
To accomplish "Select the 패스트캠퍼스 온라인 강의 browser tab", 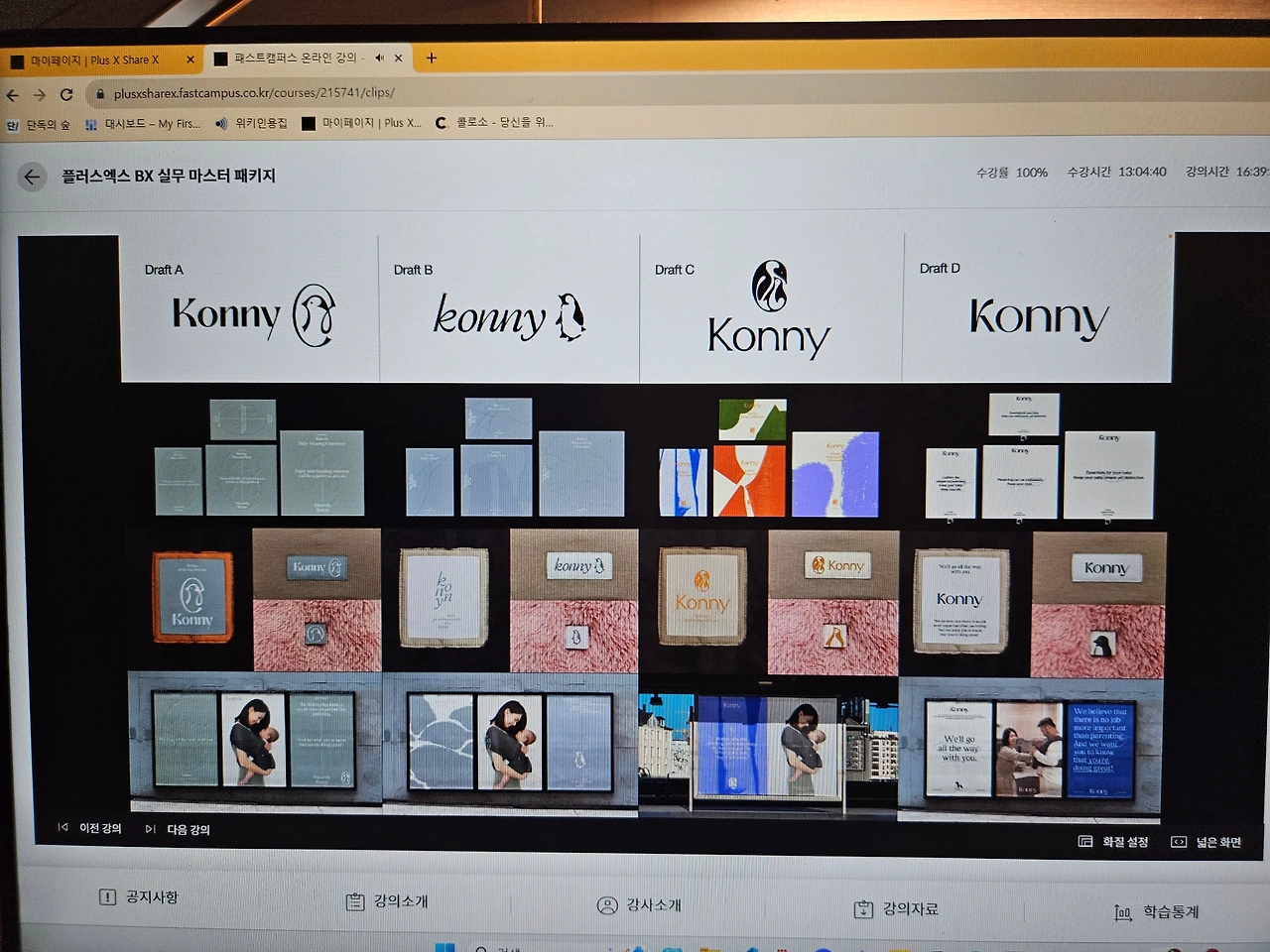I will pos(308,59).
